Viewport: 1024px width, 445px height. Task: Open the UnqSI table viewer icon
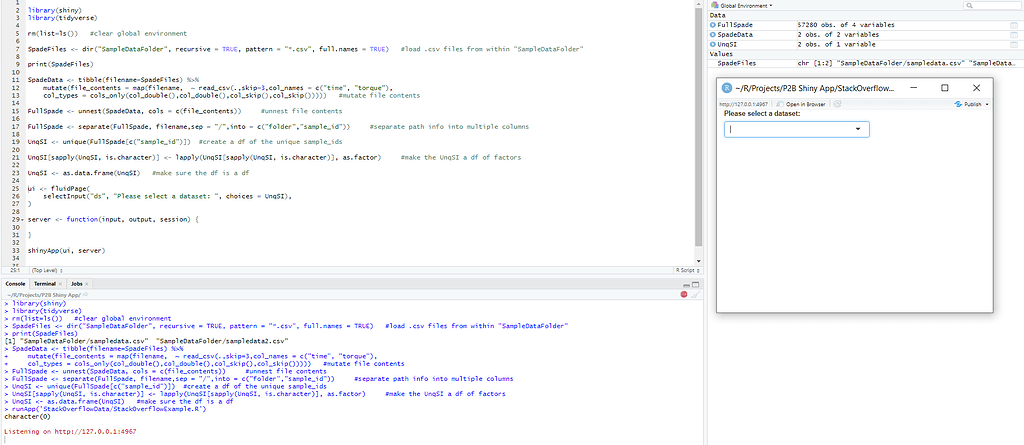pyautogui.click(x=1015, y=43)
